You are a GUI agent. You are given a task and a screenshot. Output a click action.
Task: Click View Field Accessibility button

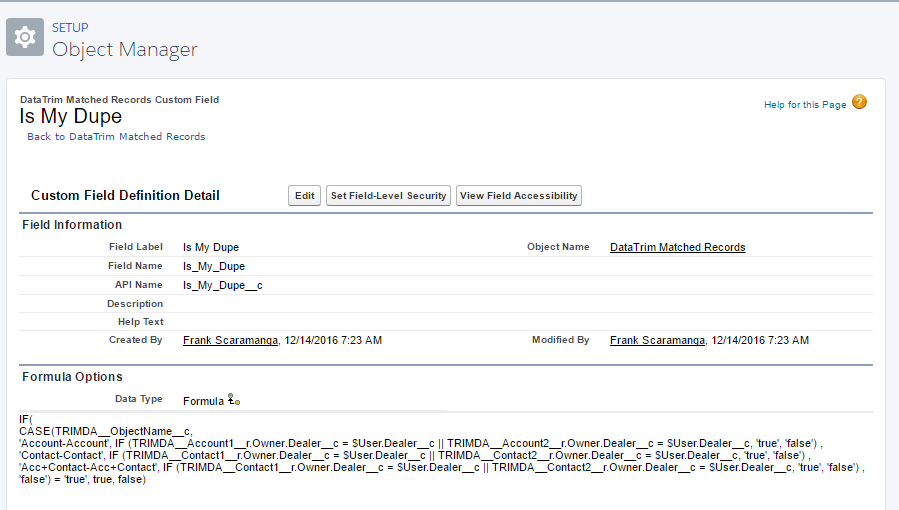[518, 195]
